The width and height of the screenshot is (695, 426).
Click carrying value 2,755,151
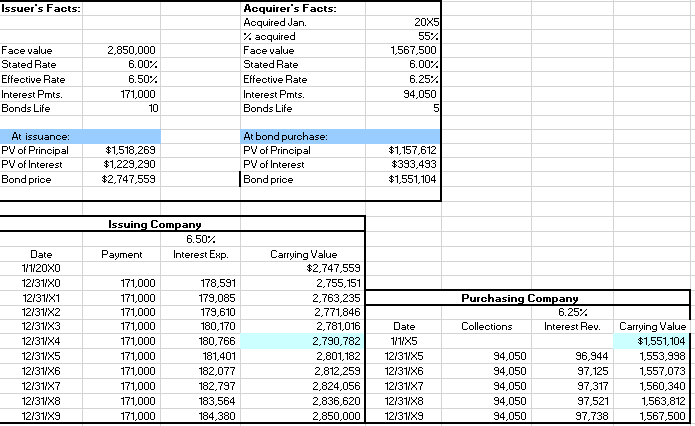[338, 283]
